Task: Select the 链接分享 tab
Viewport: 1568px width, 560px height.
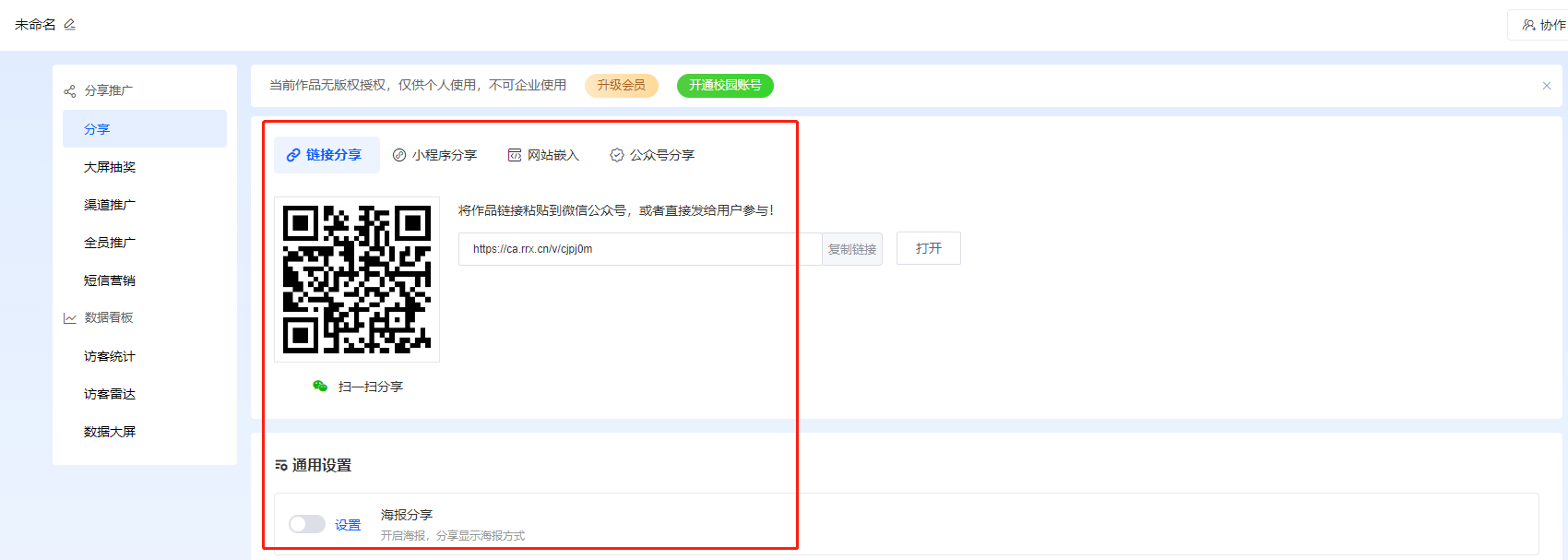Action: tap(327, 155)
